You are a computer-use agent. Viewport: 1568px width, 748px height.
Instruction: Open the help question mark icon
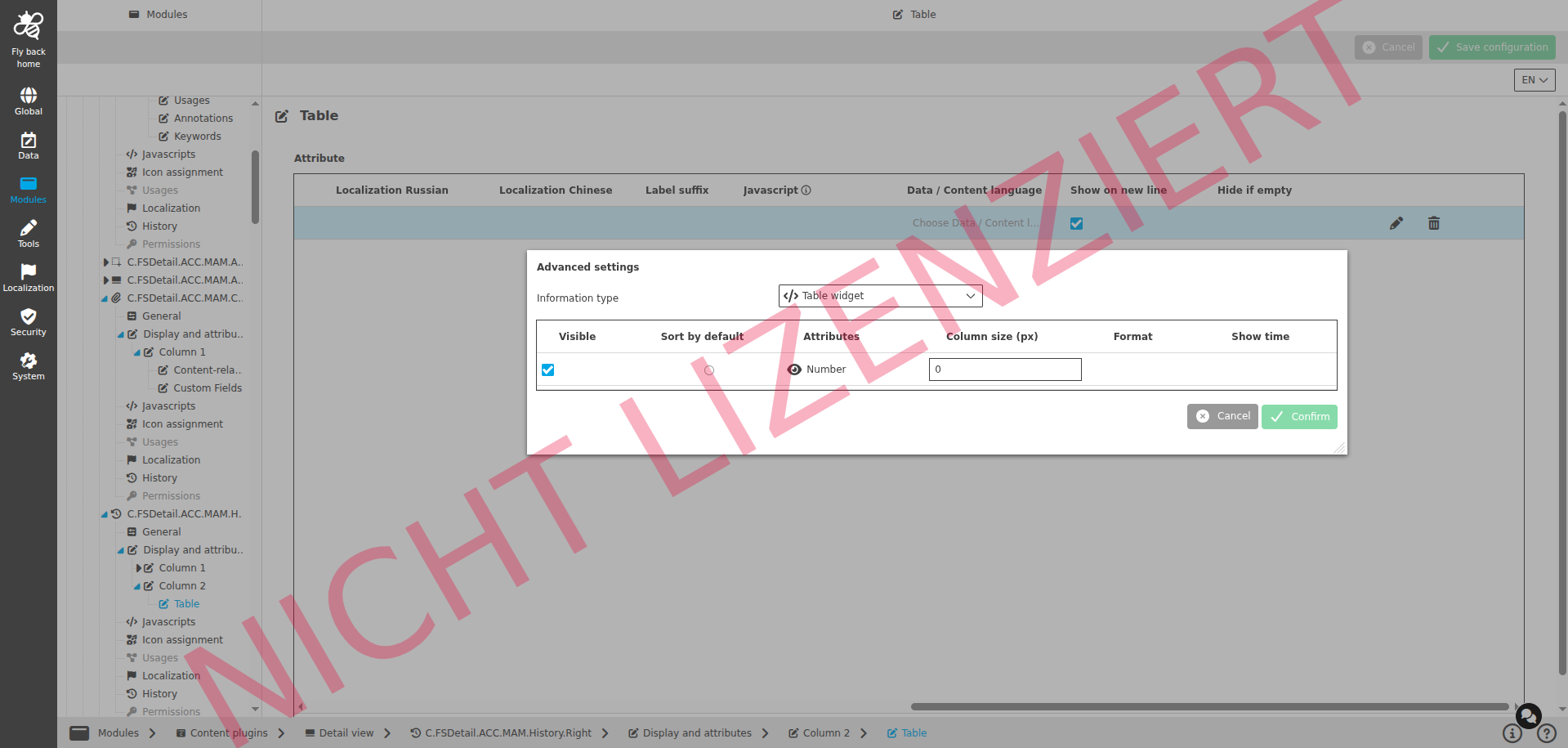tap(1546, 733)
